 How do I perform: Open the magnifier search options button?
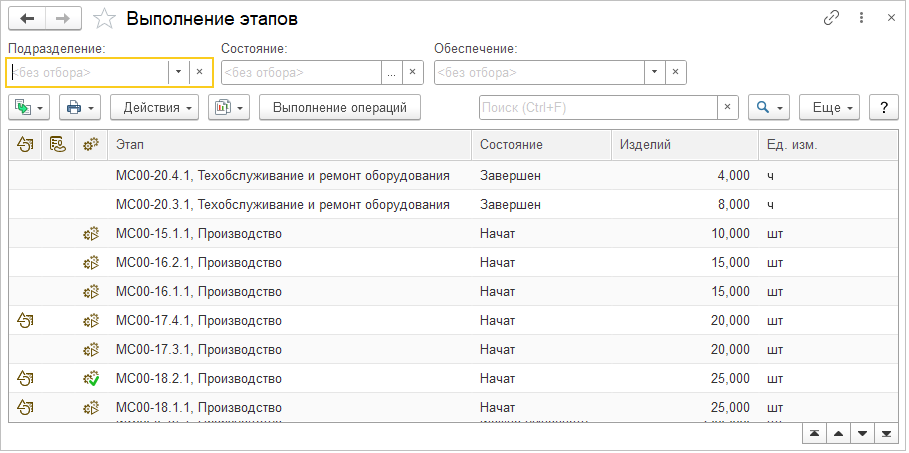(x=769, y=107)
